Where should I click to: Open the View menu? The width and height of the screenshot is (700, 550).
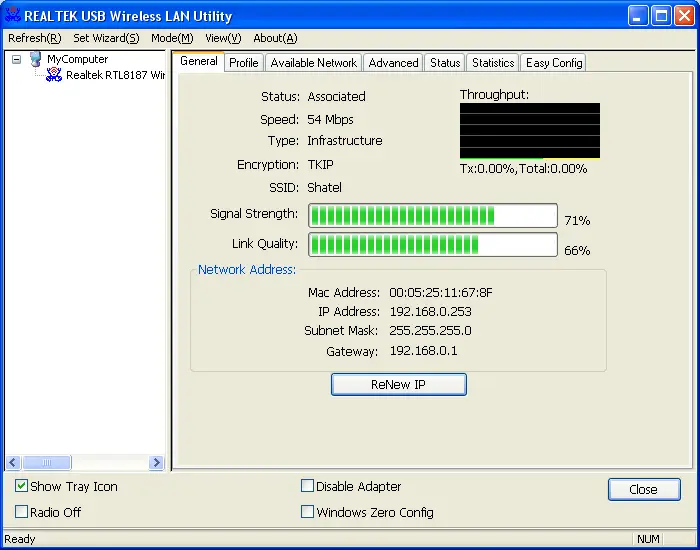tap(223, 38)
